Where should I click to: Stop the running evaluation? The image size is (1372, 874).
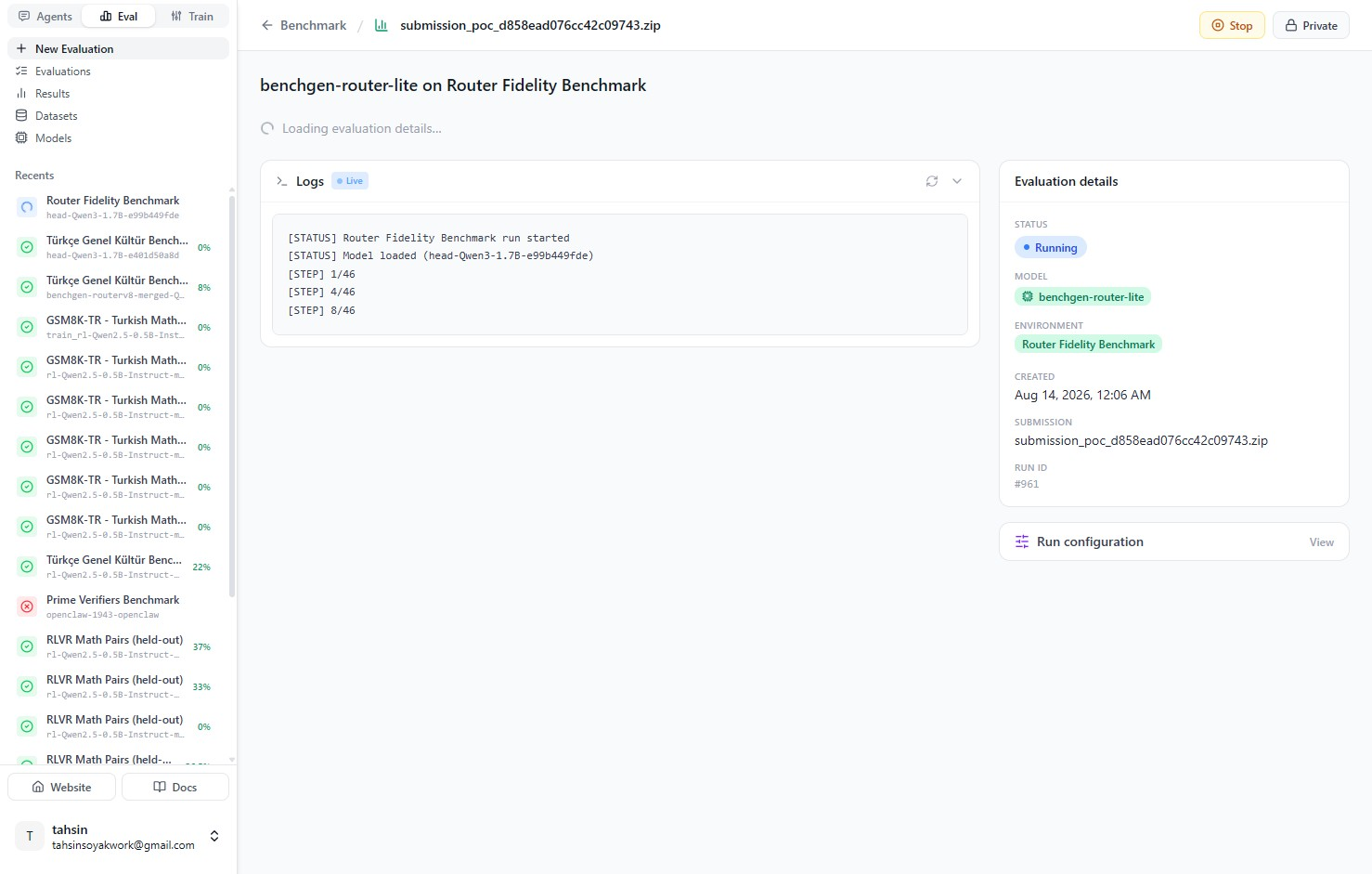pyautogui.click(x=1232, y=25)
